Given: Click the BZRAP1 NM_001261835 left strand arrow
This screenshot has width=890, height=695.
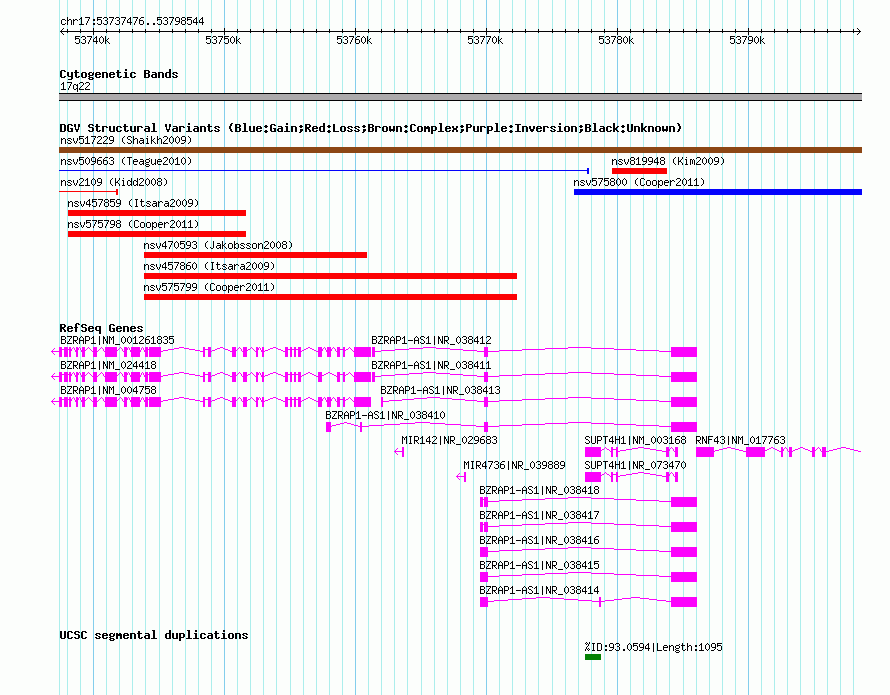Looking at the screenshot, I should tap(55, 352).
